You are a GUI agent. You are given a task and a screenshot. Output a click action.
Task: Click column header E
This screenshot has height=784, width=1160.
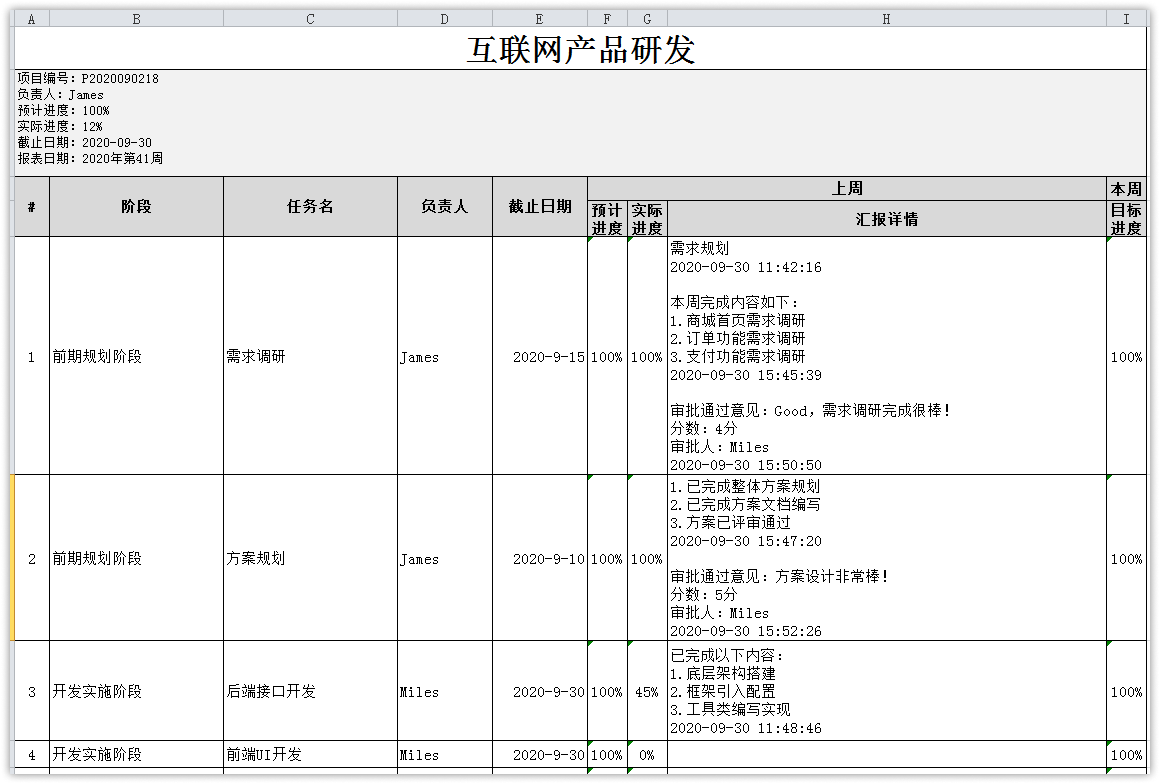tap(540, 19)
